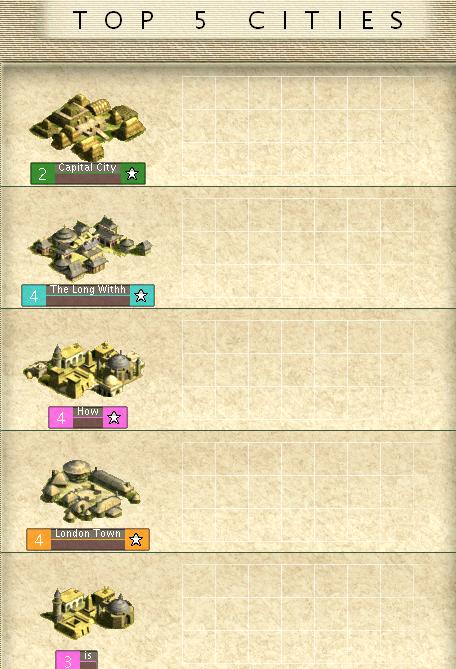The width and height of the screenshot is (456, 669).
Task: Click the progress bar under Capital City name
Action: (x=88, y=179)
